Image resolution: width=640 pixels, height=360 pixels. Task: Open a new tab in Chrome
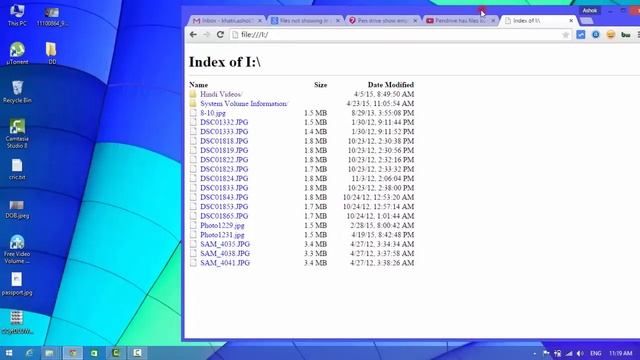[587, 21]
